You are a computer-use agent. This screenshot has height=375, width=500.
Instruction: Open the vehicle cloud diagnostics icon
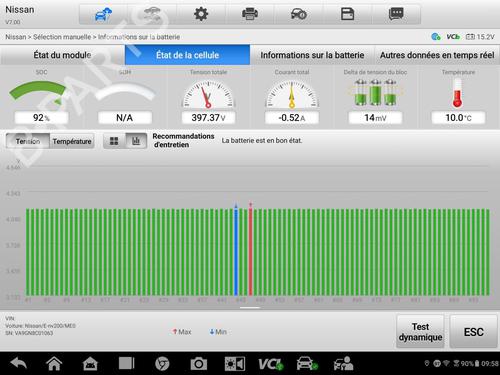[103, 15]
